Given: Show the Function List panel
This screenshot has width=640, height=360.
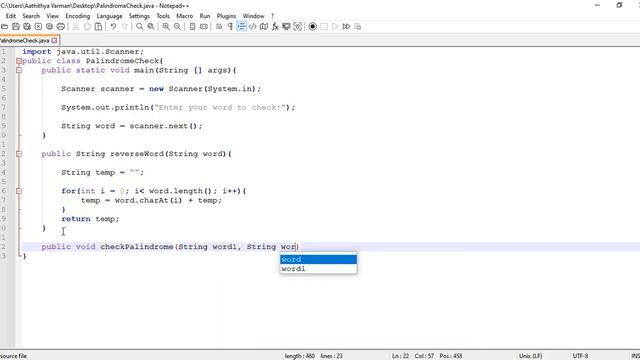Looking at the screenshot, I should point(275,27).
